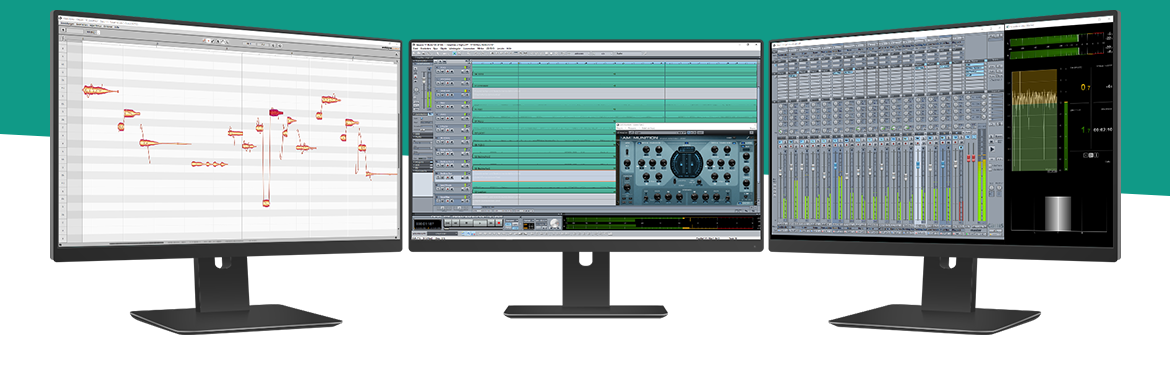Click the top-left knob on the AM-Munition plugin
Viewport: 1170px width, 368px height.
tap(646, 149)
